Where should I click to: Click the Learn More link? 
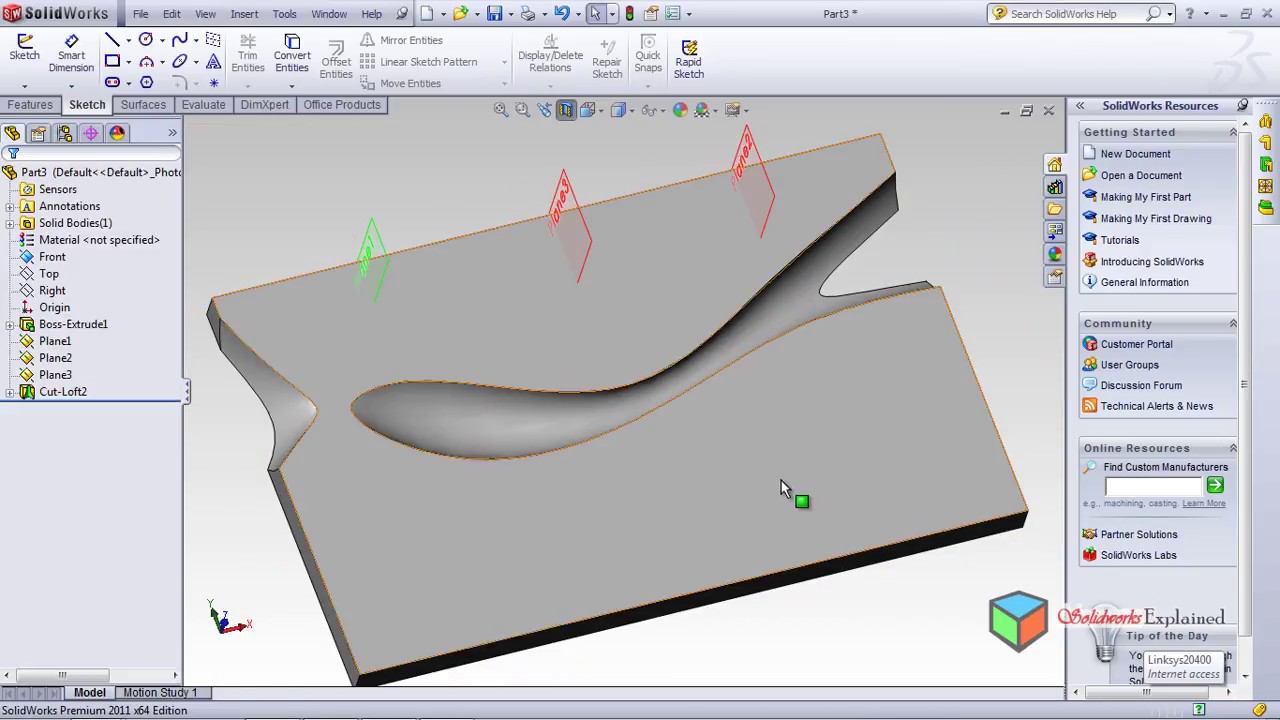click(1203, 504)
